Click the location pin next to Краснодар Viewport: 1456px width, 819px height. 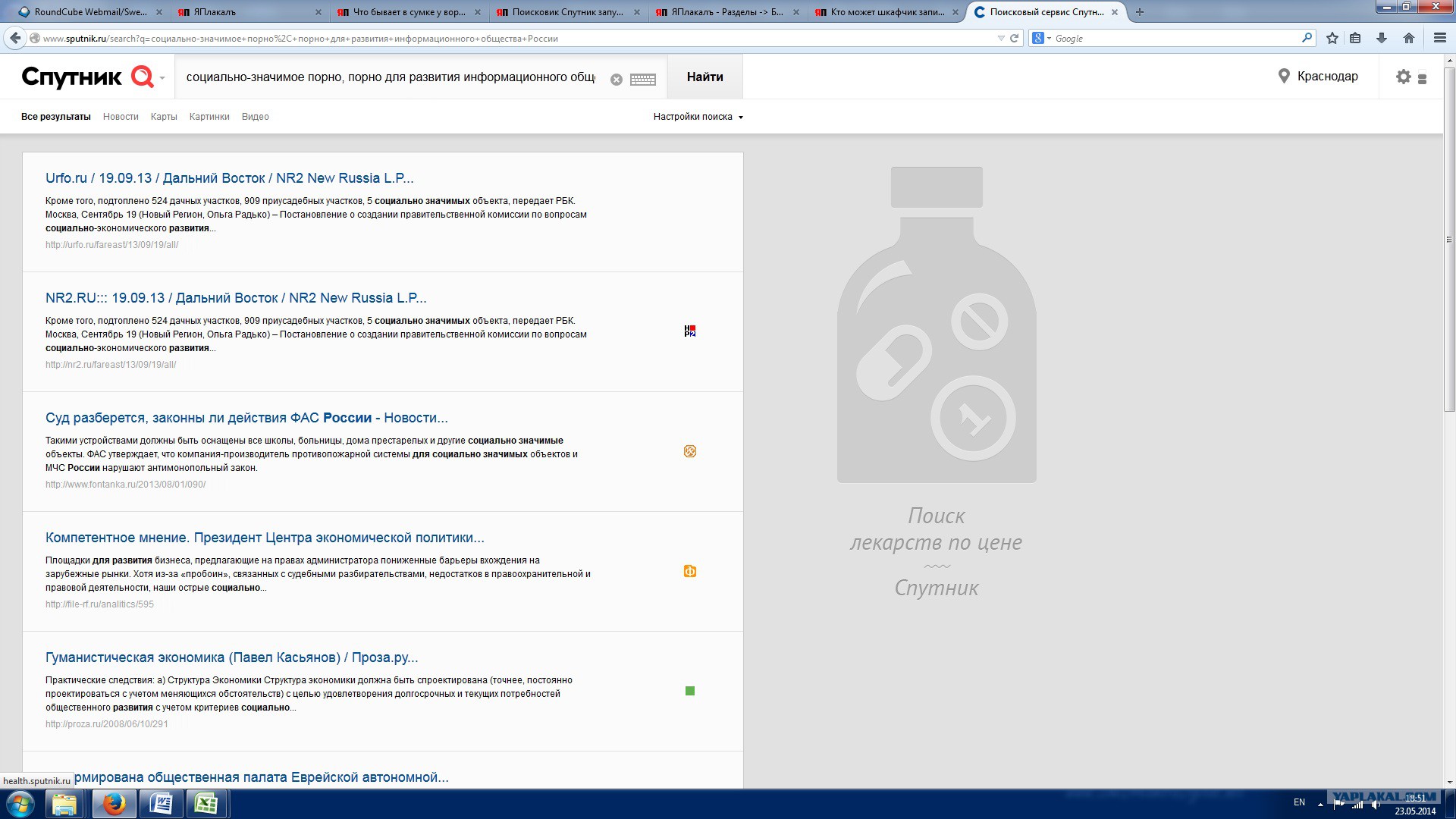point(1284,77)
